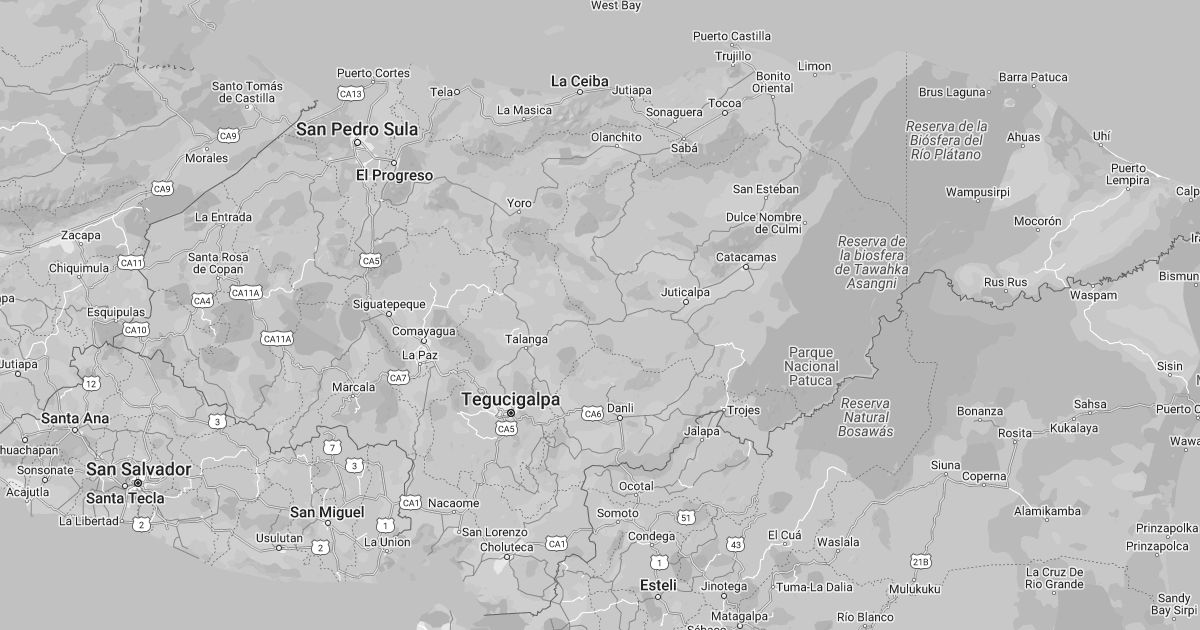This screenshot has height=630, width=1200.
Task: Click the Puerto Lempira label
Action: pyautogui.click(x=1127, y=174)
